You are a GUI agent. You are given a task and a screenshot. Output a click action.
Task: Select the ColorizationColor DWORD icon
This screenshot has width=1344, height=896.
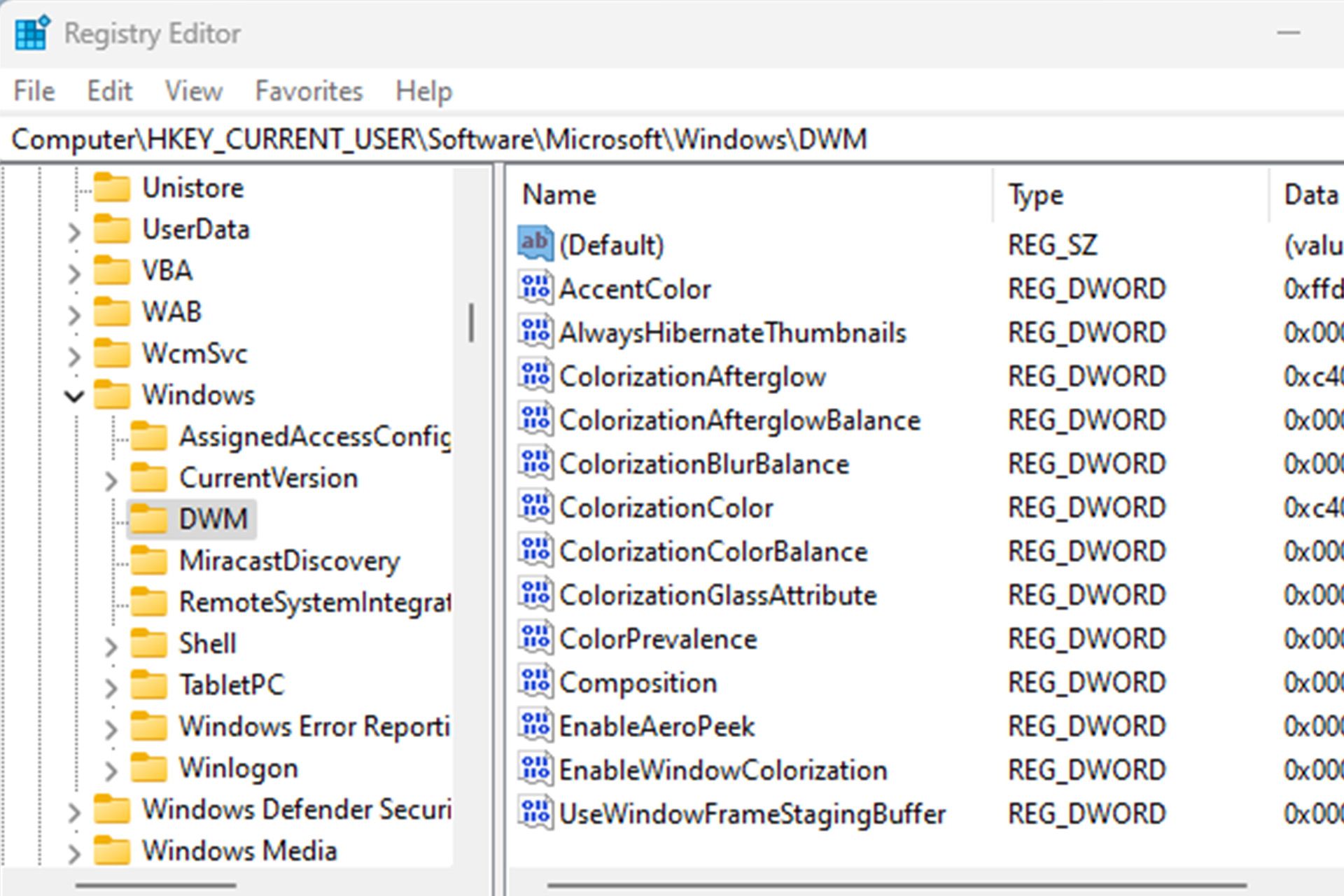click(535, 507)
